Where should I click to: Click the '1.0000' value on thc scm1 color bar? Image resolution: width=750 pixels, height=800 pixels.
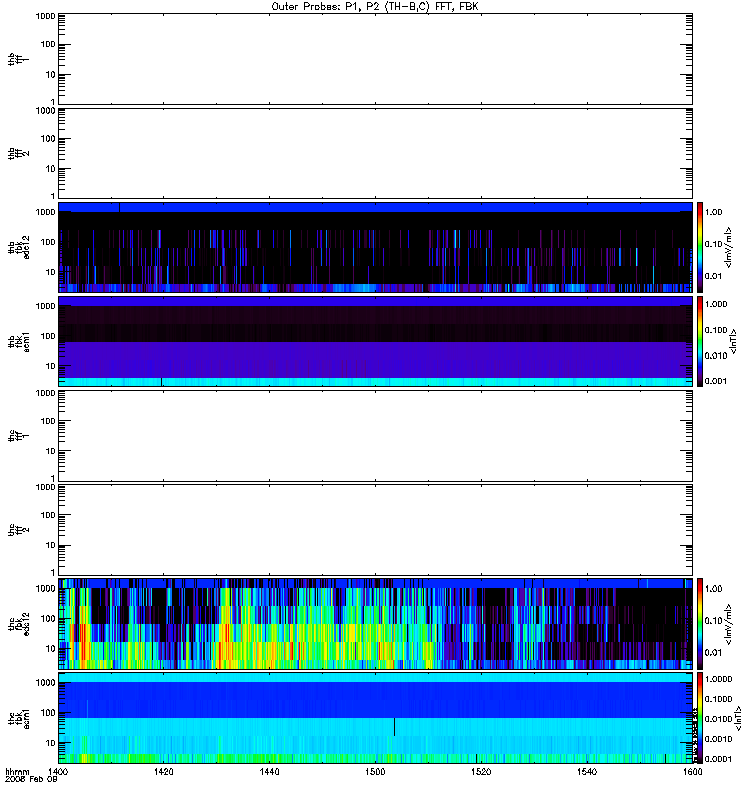tap(718, 679)
